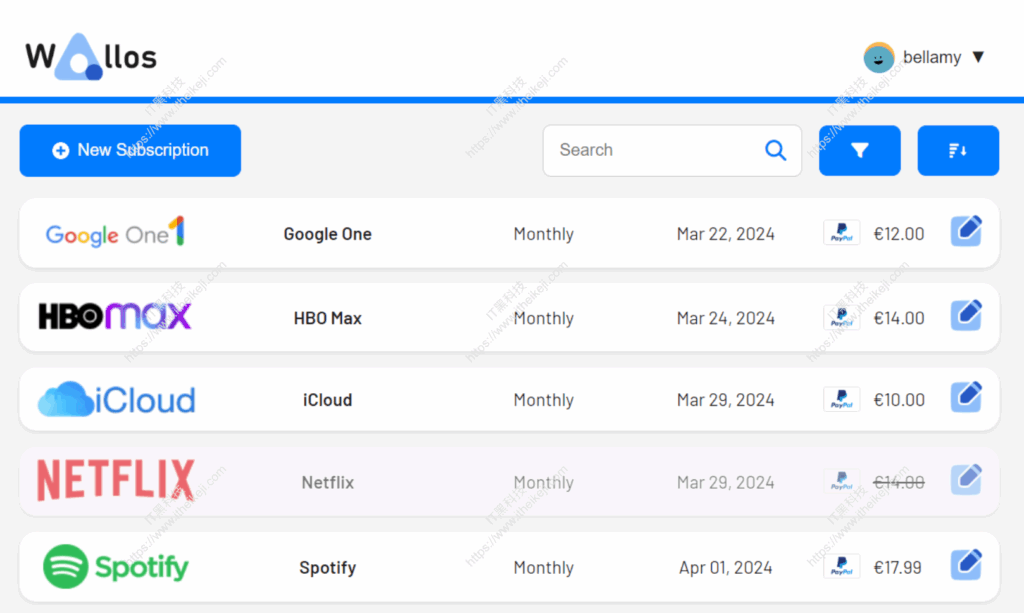Edit the Google One subscription

pos(965,232)
